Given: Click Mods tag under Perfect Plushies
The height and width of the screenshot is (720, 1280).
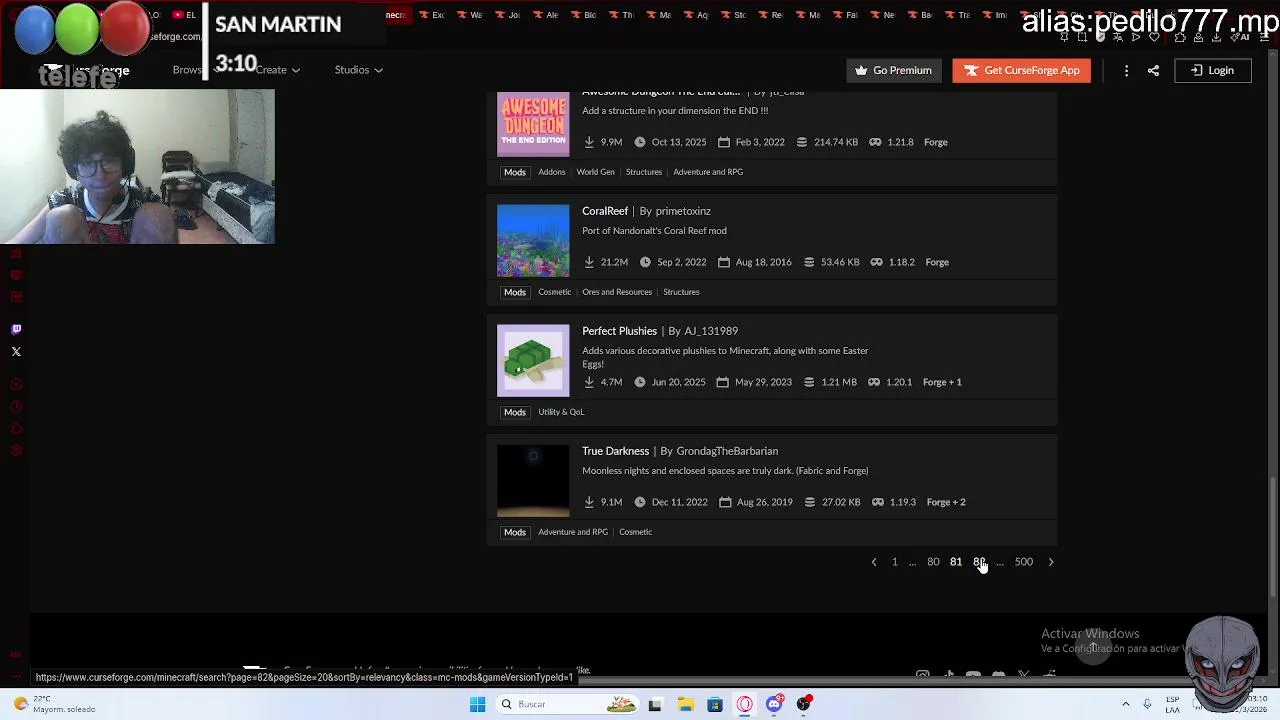Looking at the screenshot, I should [x=514, y=412].
